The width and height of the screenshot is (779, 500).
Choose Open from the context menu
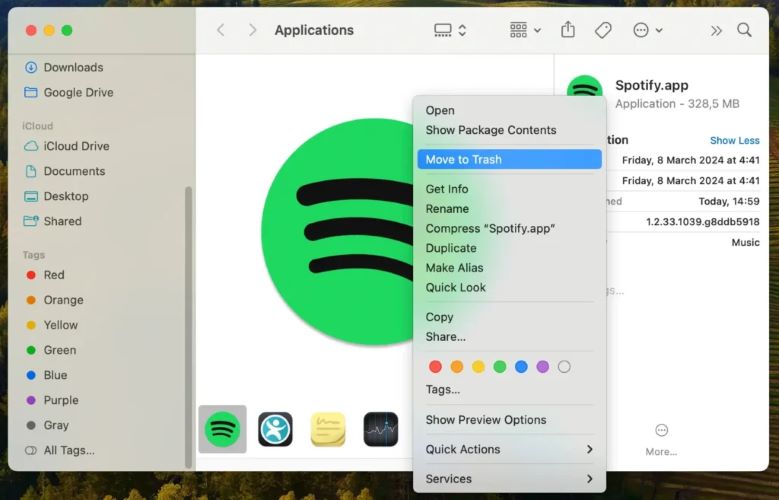509,110
